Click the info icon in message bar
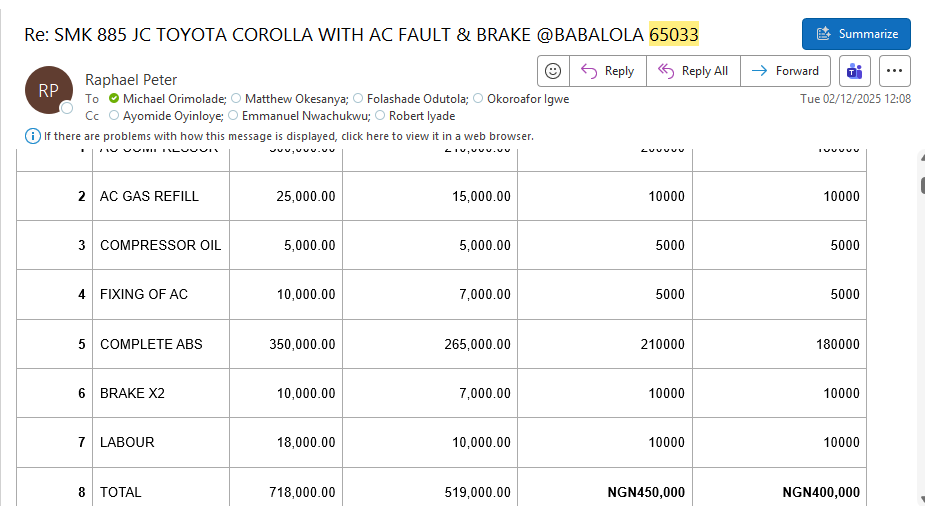Viewport: 925px width, 506px height. 32,136
